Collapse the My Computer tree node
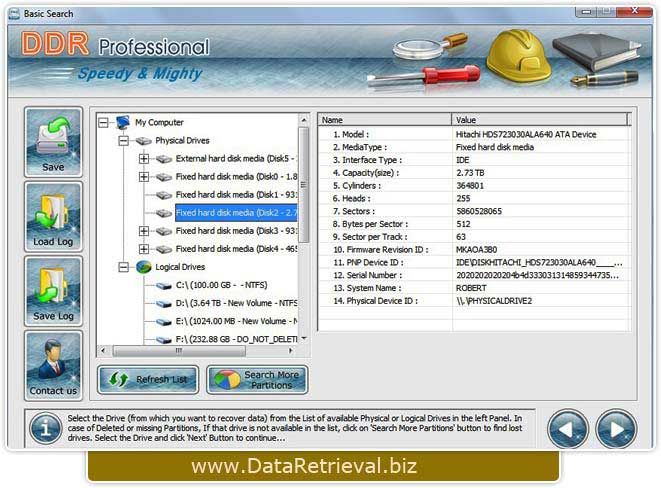 click(x=103, y=123)
